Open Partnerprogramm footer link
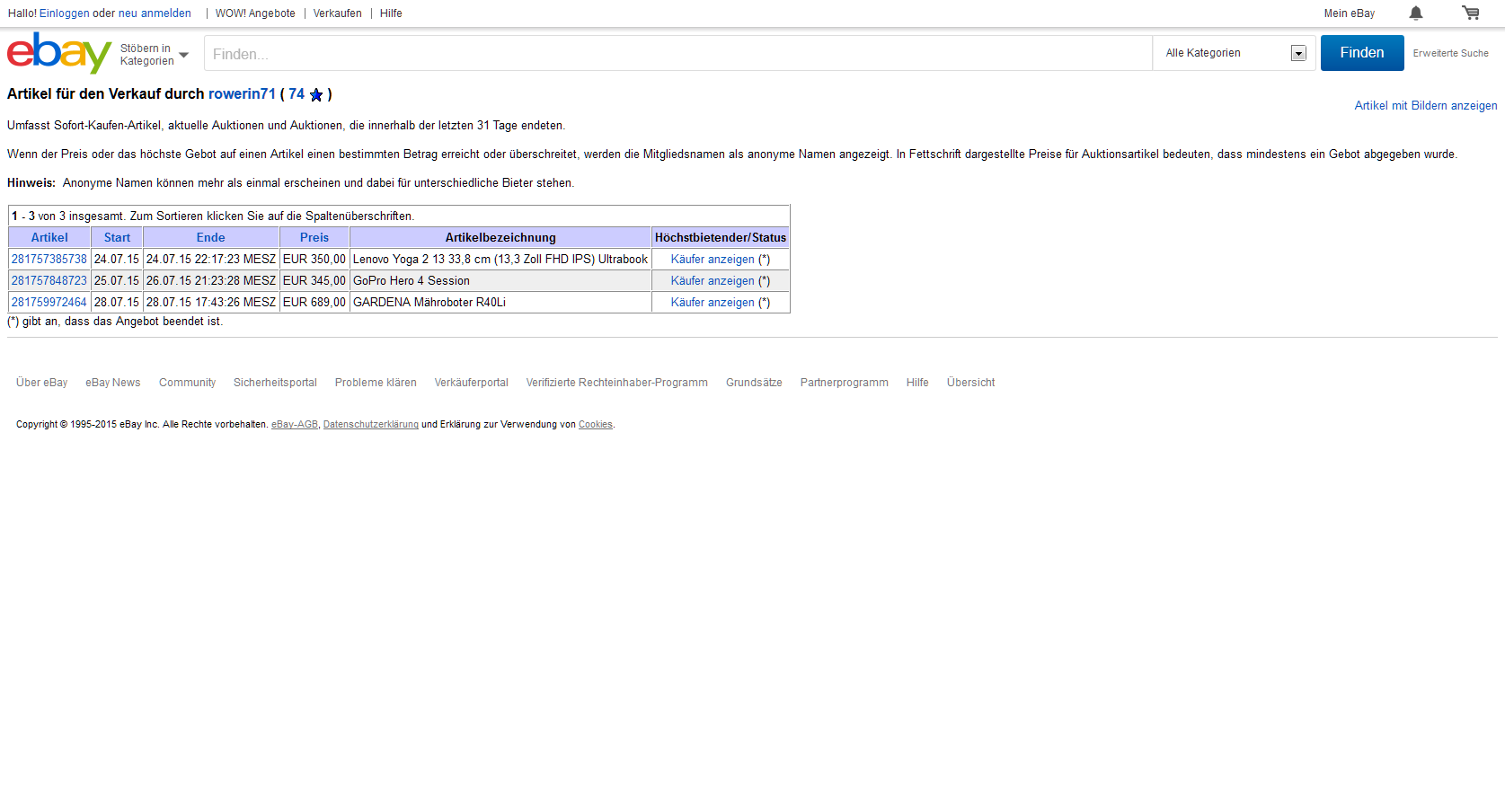The width and height of the screenshot is (1505, 812). (x=845, y=383)
